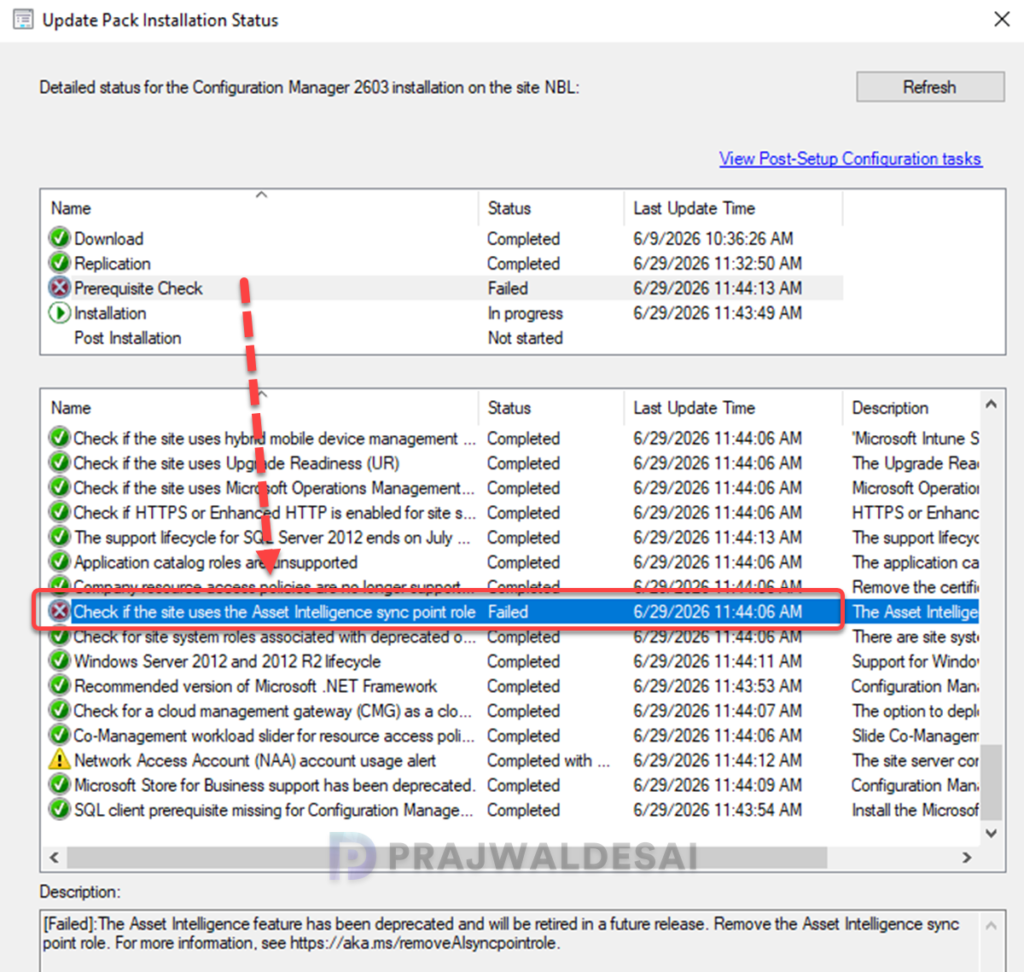Click left arrow of horizontal scrollbar
Screen dimensions: 1024x972
[x=54, y=858]
